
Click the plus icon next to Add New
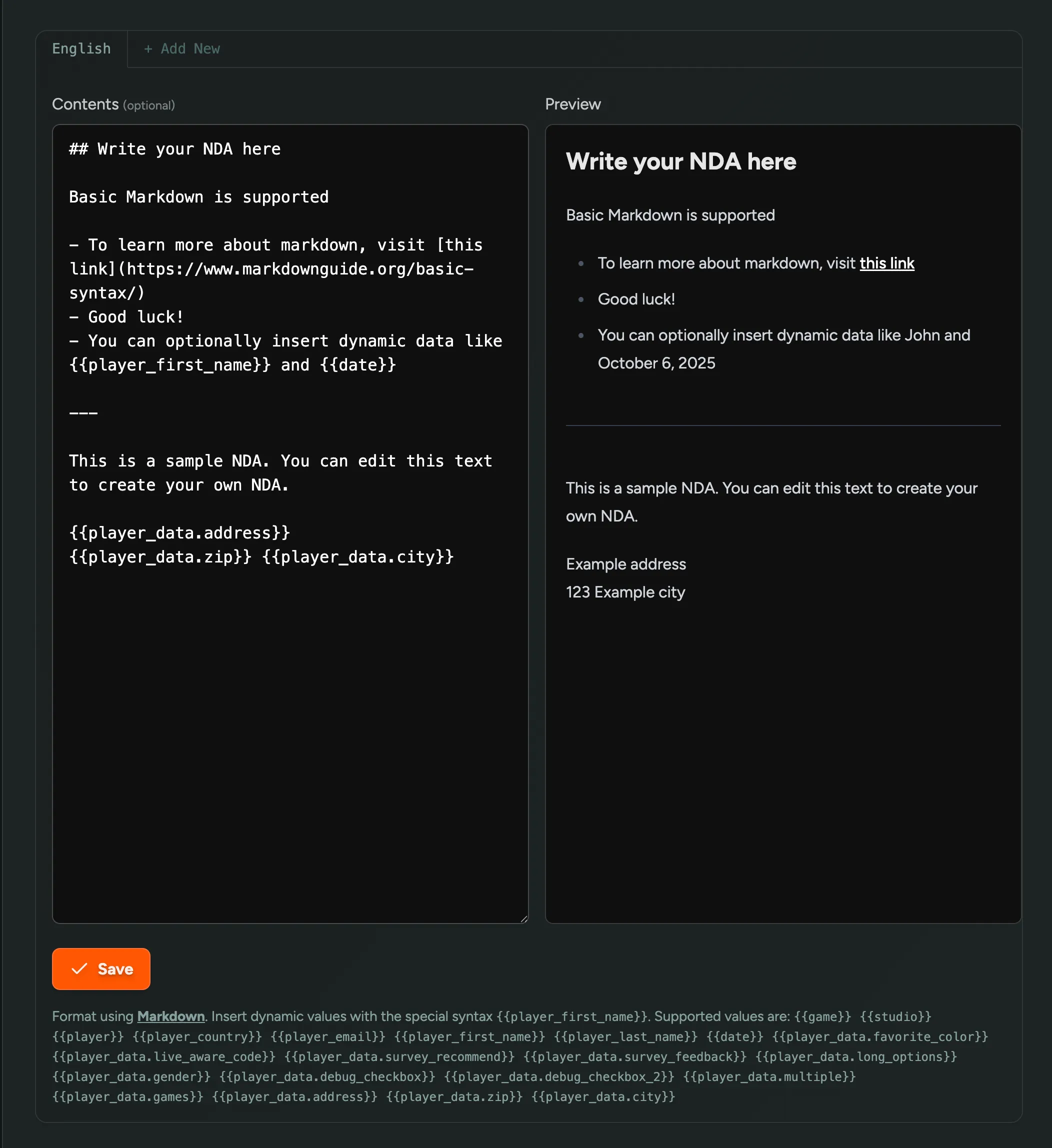point(148,49)
